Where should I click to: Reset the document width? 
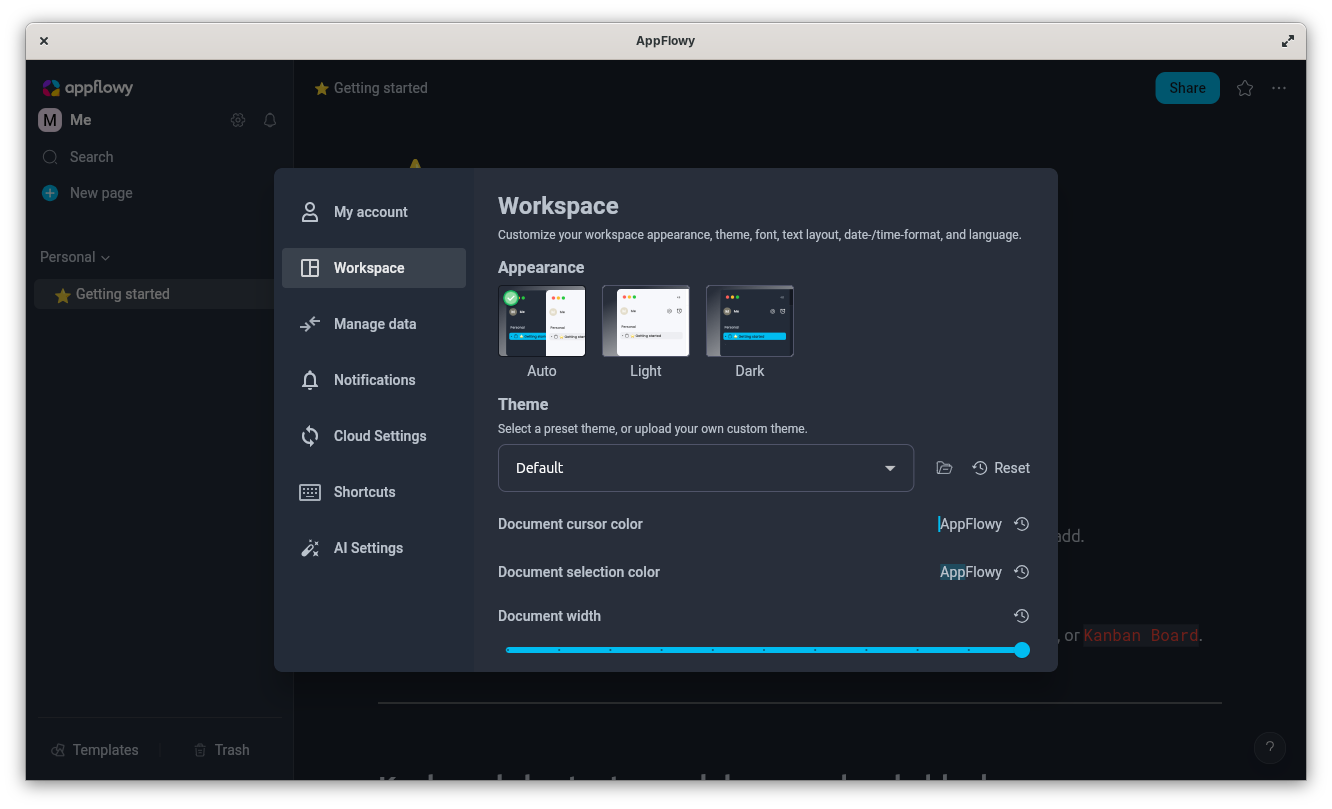1021,616
